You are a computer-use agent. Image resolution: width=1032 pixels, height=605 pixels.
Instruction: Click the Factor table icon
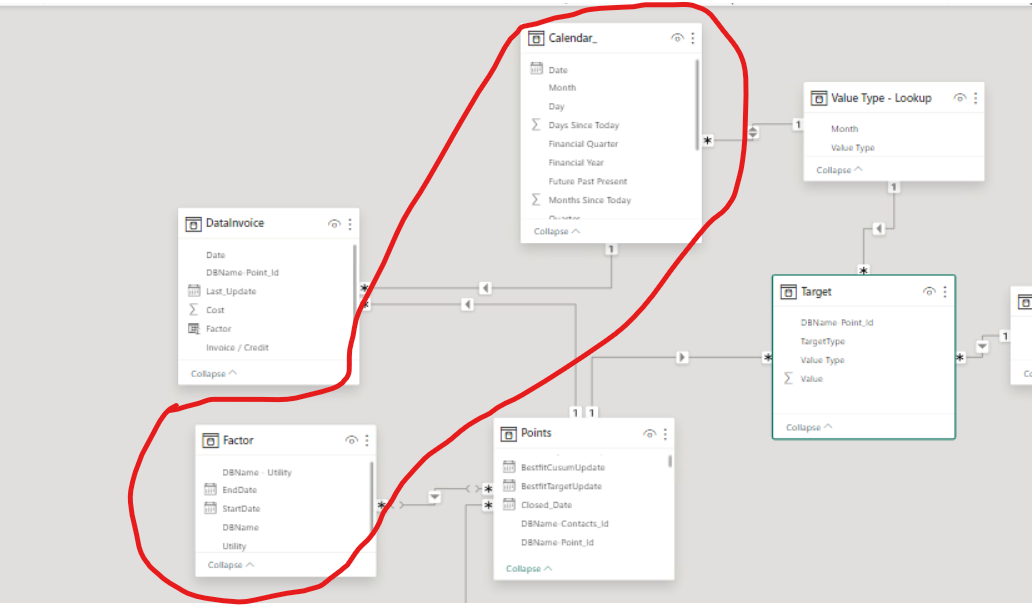210,440
